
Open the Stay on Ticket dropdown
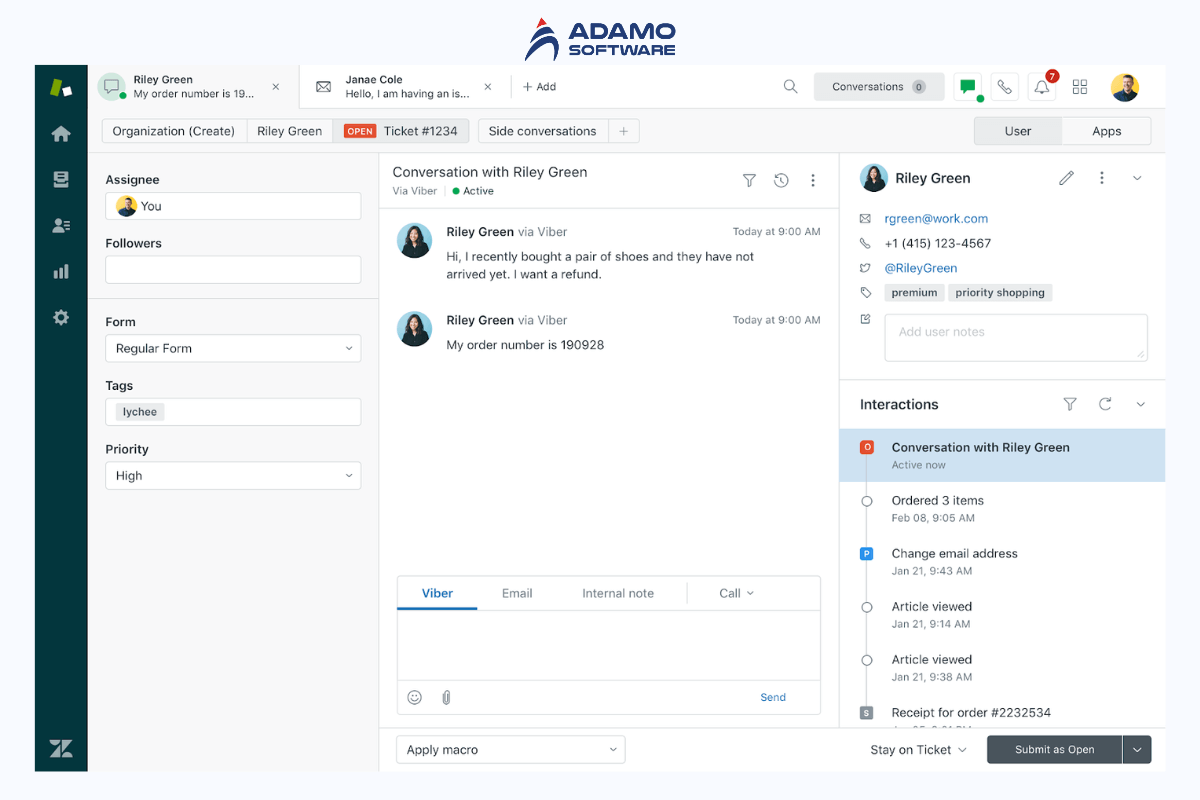[918, 750]
